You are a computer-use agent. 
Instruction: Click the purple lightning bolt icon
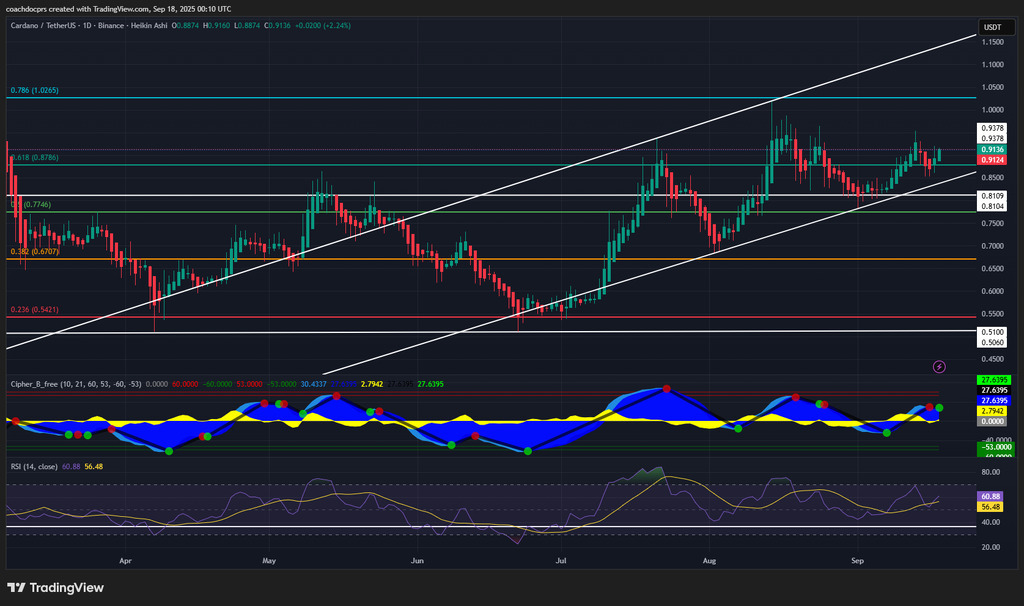tap(939, 367)
